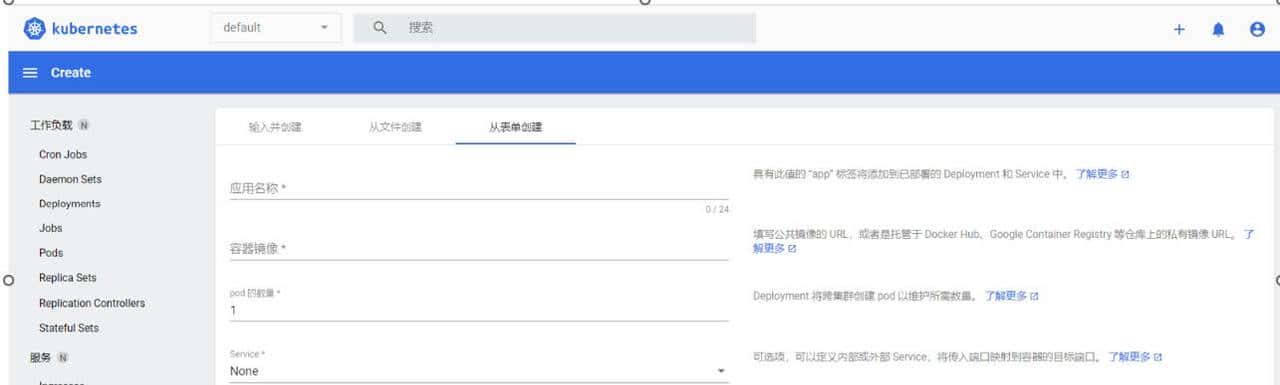This screenshot has width=1280, height=385.
Task: Open Stateful Sets in sidebar
Action: pos(69,328)
